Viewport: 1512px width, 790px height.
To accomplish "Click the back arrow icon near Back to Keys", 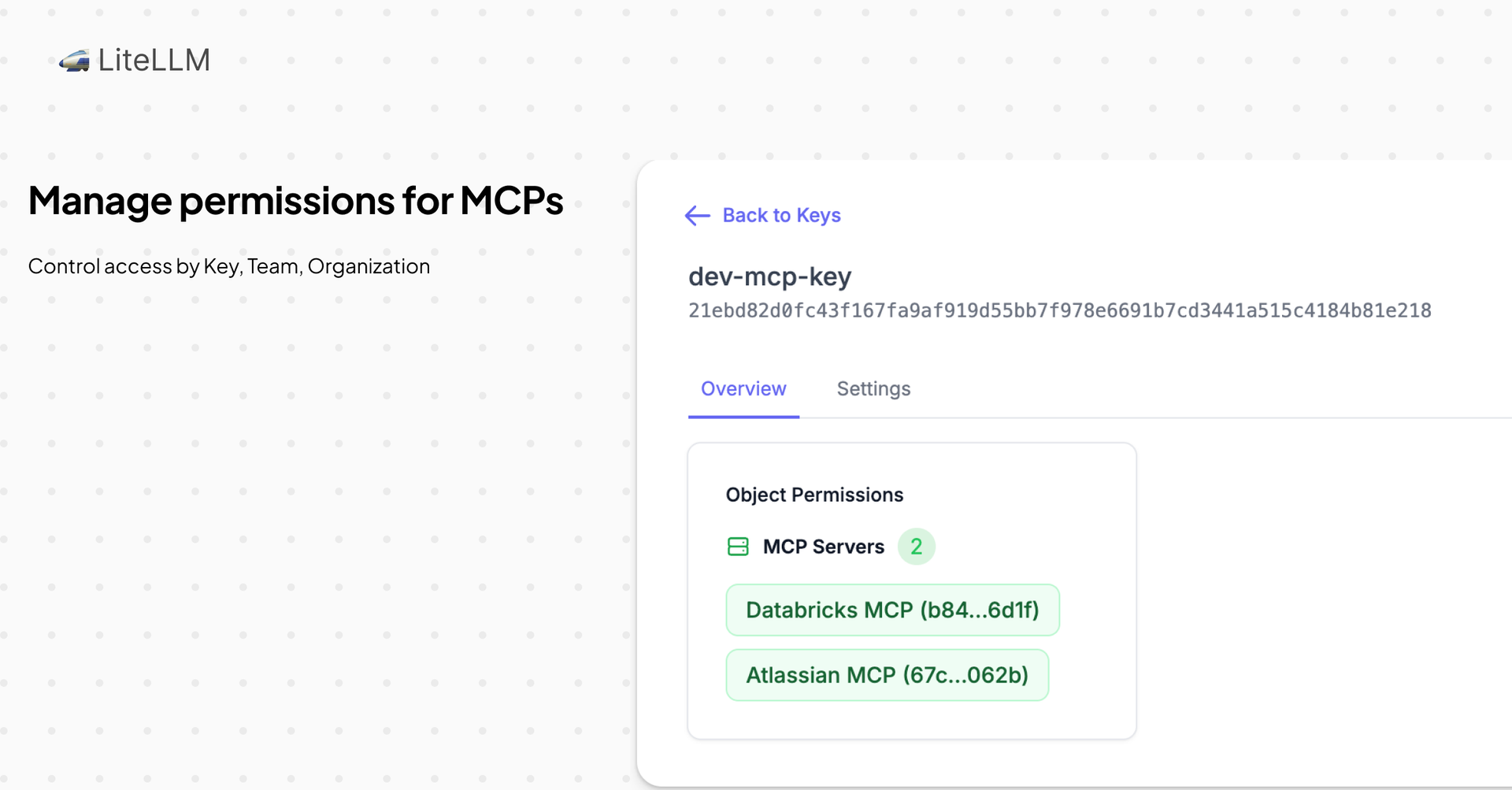I will [696, 216].
